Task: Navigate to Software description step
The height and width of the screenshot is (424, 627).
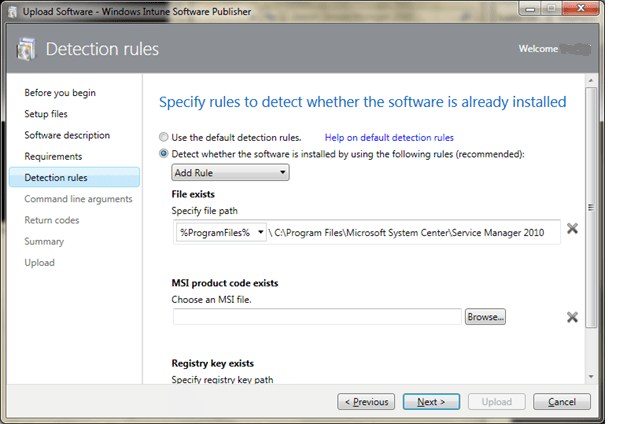Action: [67, 135]
